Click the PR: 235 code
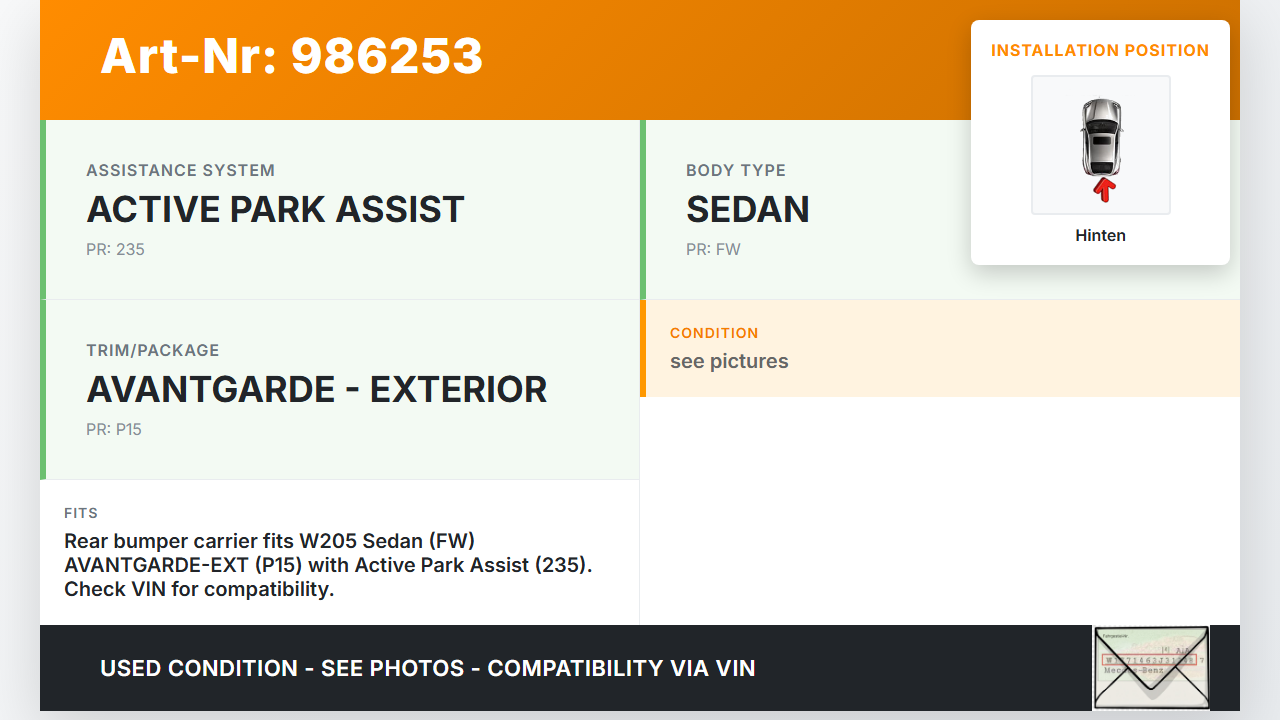Viewport: 1280px width, 720px height. click(115, 249)
